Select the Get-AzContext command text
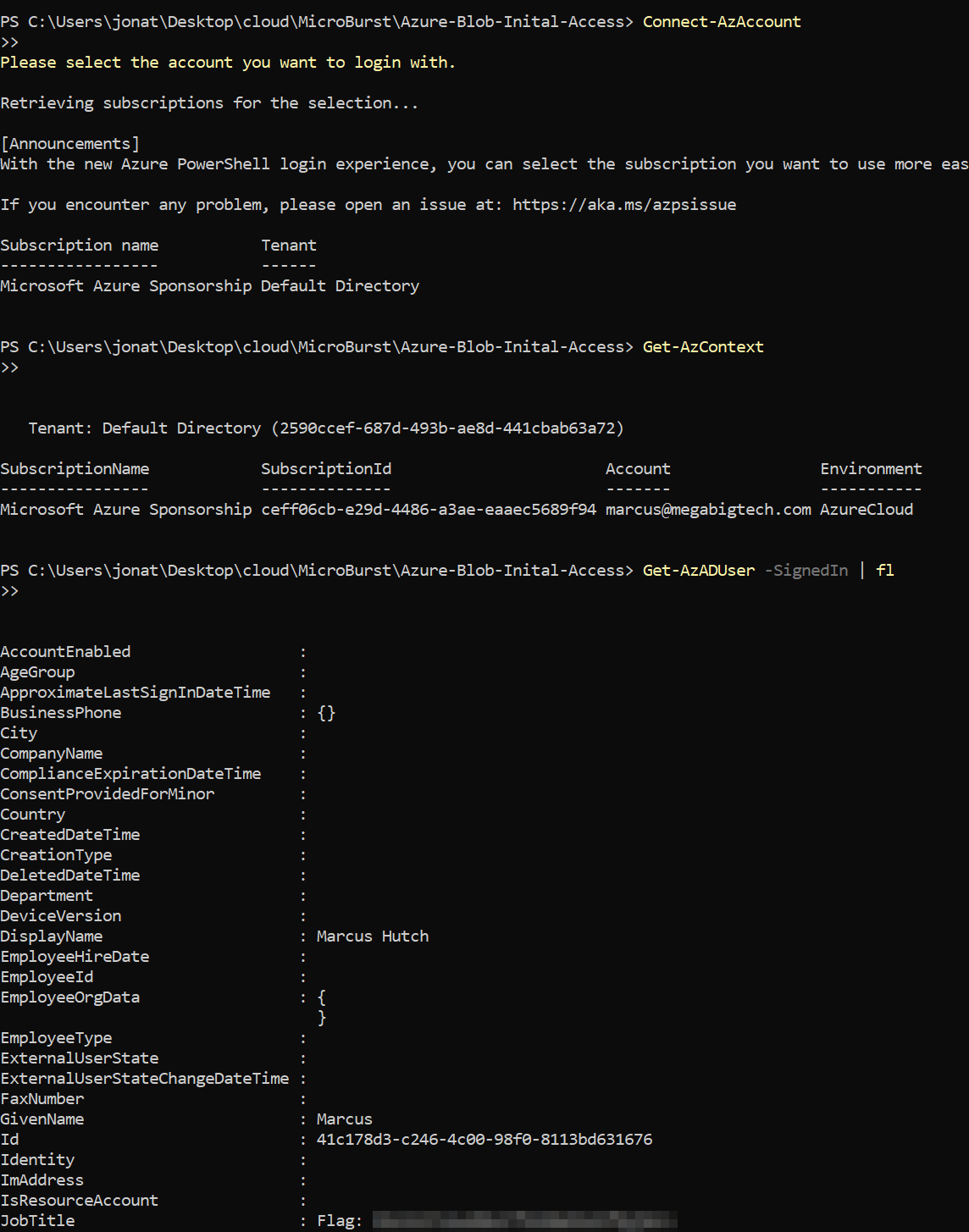 point(703,346)
